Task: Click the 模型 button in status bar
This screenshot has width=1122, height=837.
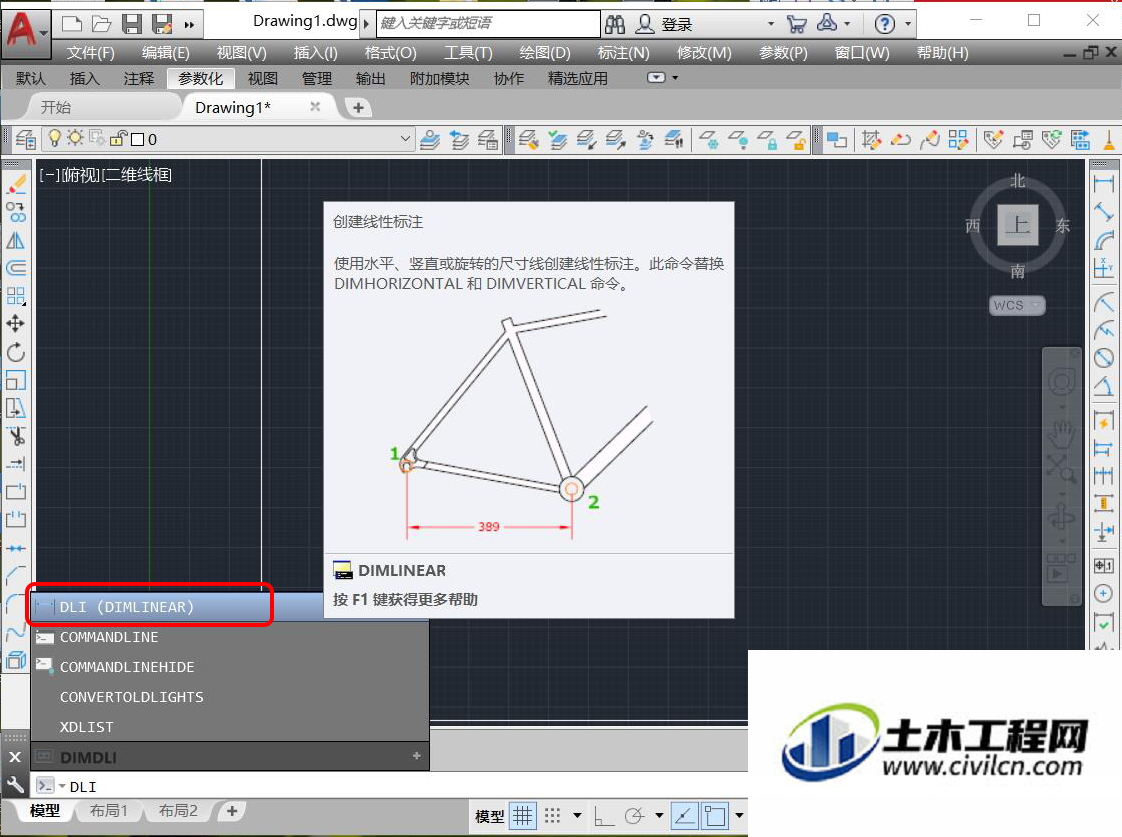Action: (x=489, y=816)
